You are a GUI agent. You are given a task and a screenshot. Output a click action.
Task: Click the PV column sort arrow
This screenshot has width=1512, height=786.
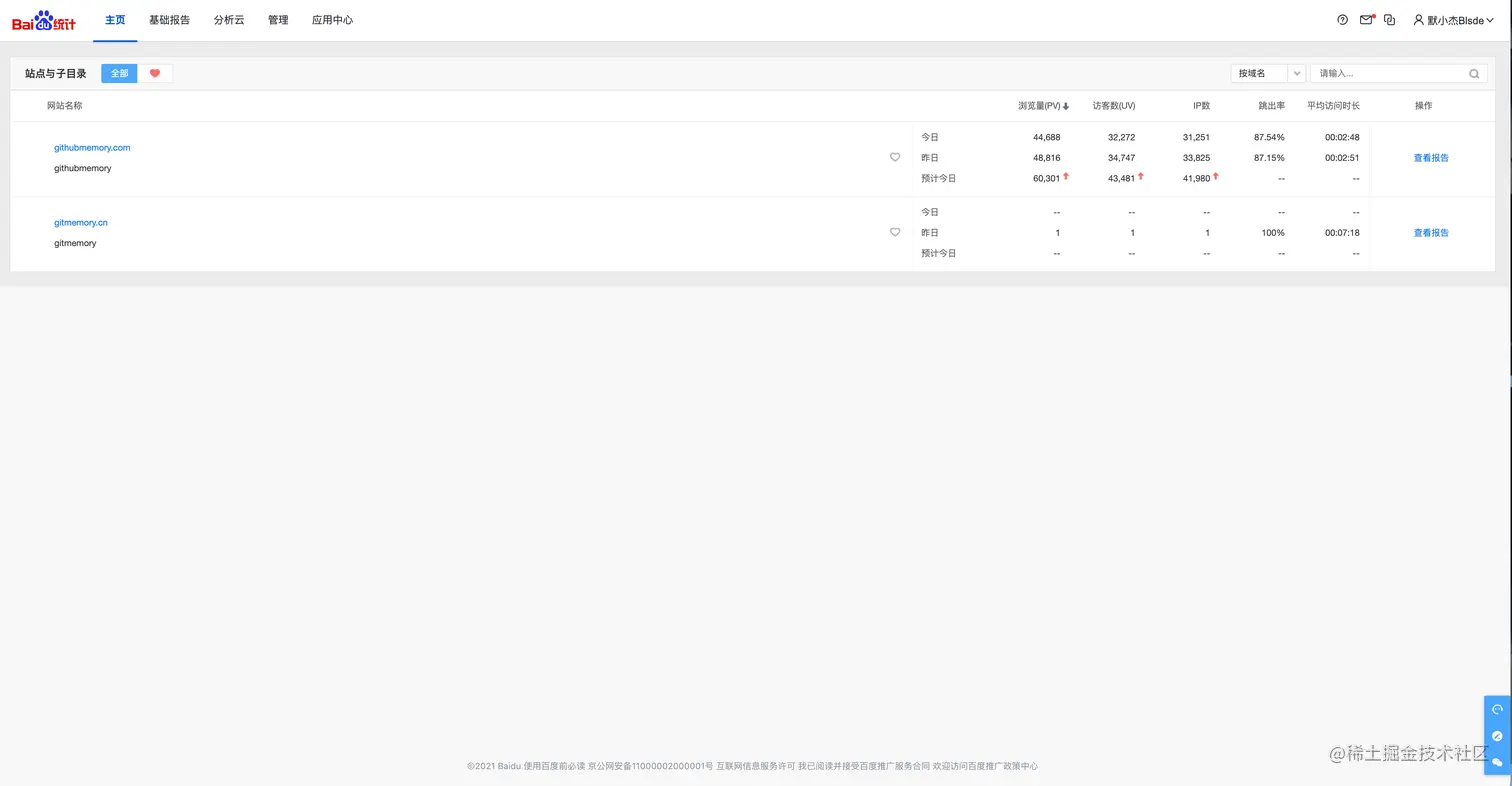click(1066, 106)
